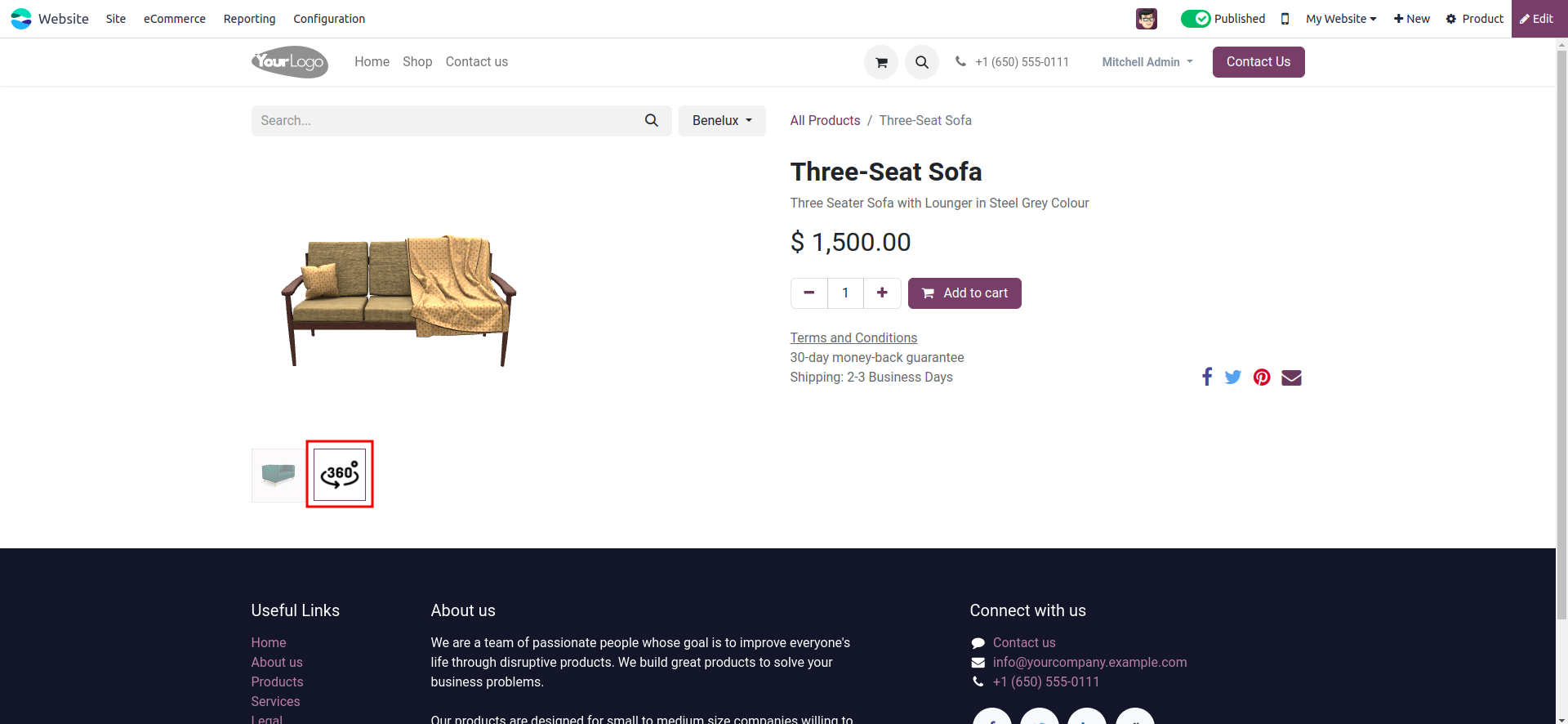Image resolution: width=1568 pixels, height=724 pixels.
Task: Click the header search magnifier icon
Action: 921,62
